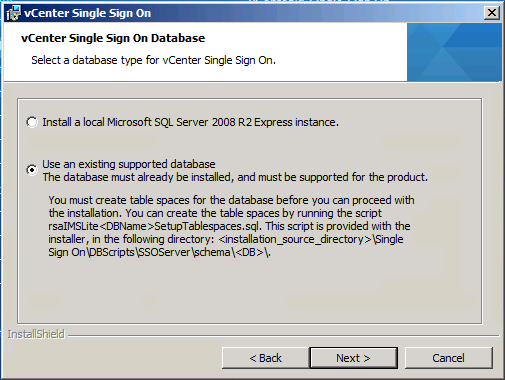The width and height of the screenshot is (505, 380).
Task: Click the Next button
Action: [353, 358]
